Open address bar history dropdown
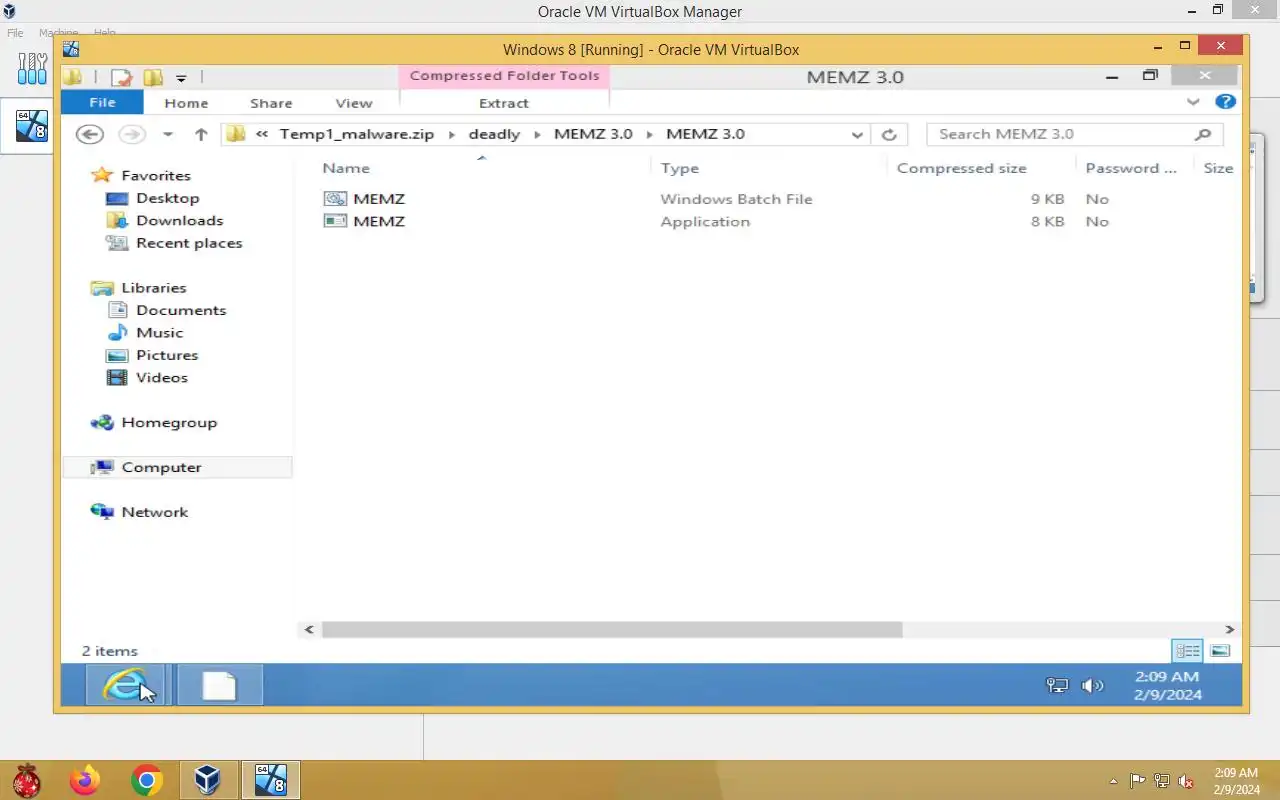The image size is (1280, 800). pos(857,134)
